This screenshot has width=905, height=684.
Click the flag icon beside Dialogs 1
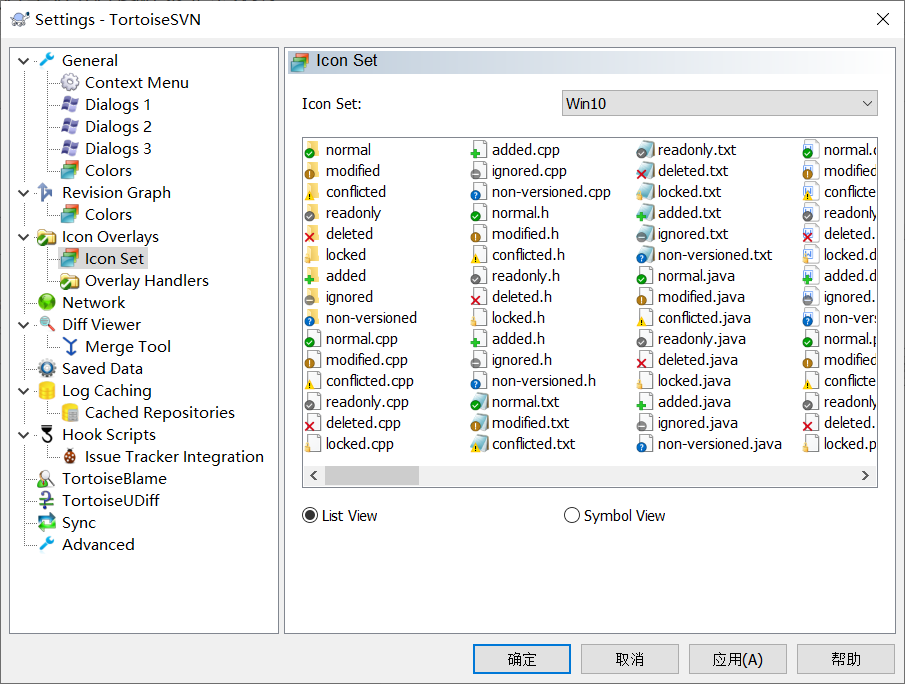(x=70, y=104)
